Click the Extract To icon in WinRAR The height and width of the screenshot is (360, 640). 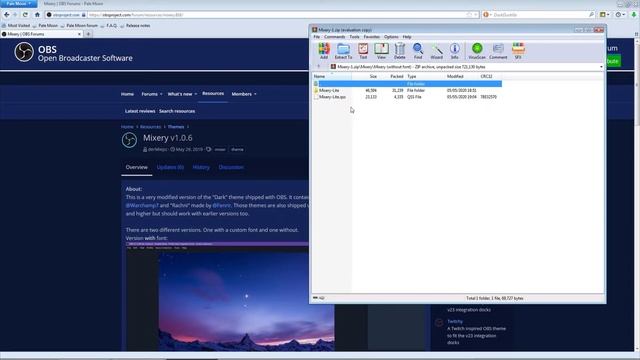[343, 51]
